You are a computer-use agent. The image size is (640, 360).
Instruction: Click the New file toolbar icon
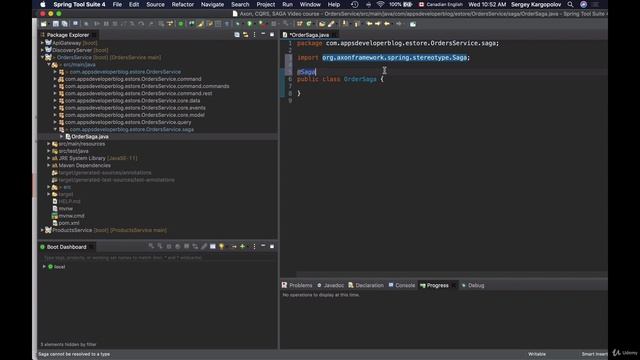[x=44, y=24]
